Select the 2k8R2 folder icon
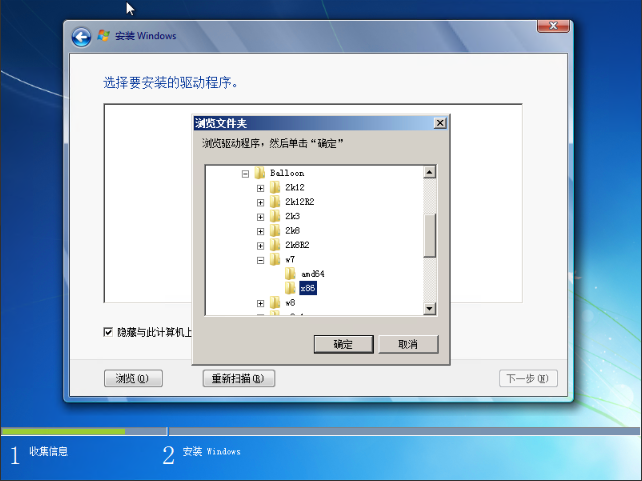The width and height of the screenshot is (642, 481). (x=275, y=245)
